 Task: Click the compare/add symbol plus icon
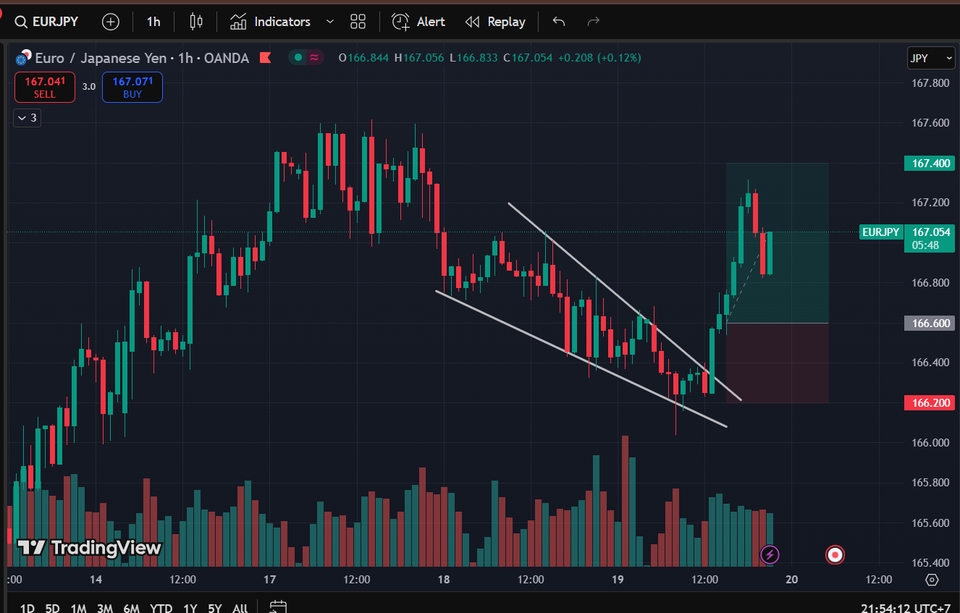pos(109,21)
